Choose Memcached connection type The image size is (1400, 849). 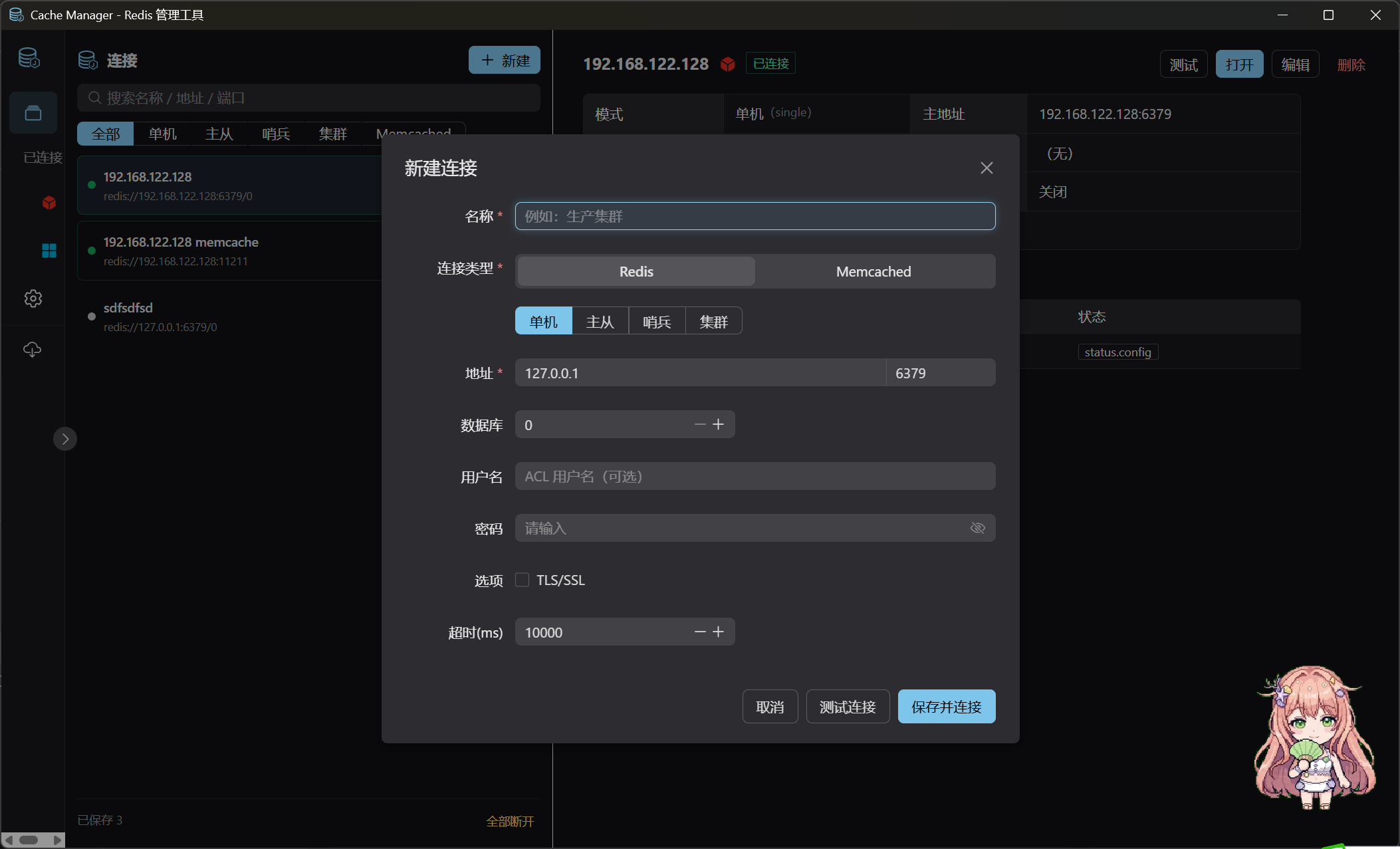click(874, 271)
